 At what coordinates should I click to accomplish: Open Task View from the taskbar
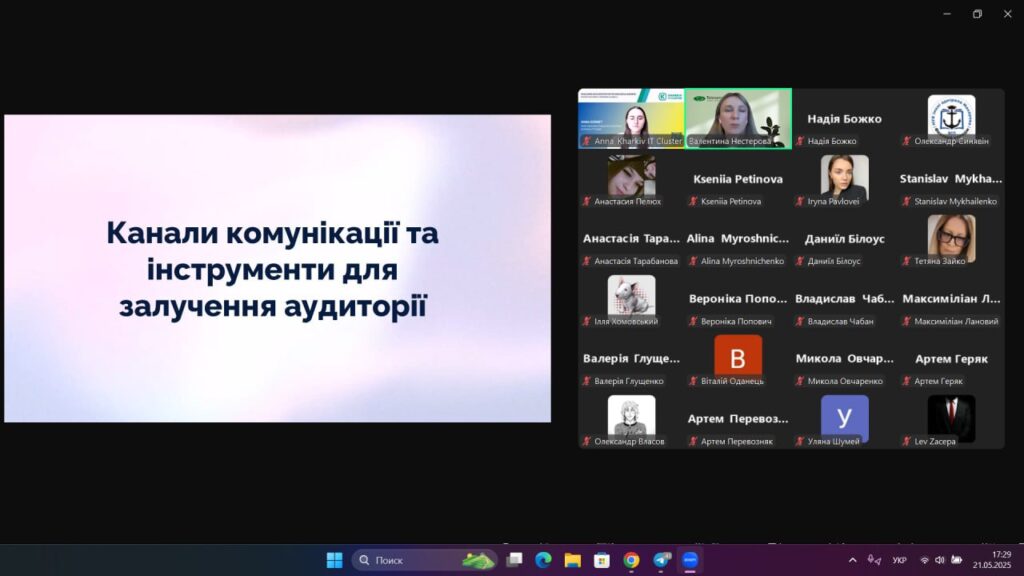(x=514, y=560)
